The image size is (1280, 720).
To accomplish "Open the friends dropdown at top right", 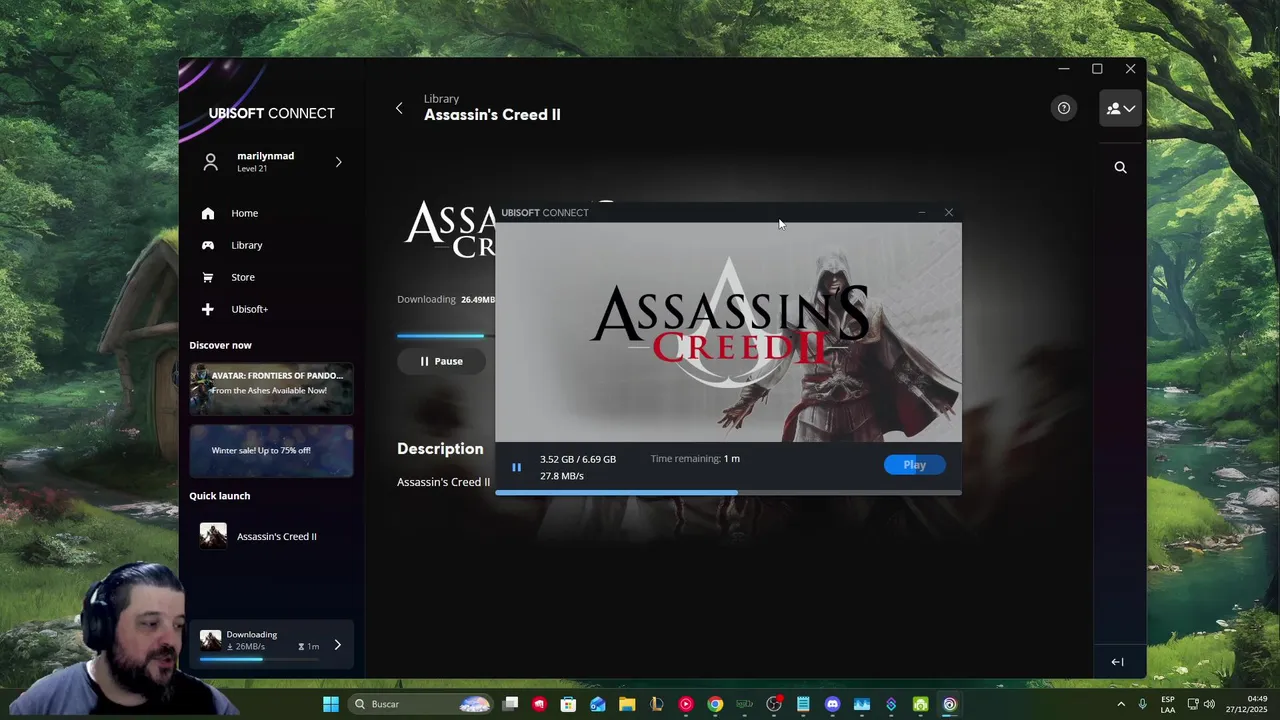I will tap(1120, 108).
